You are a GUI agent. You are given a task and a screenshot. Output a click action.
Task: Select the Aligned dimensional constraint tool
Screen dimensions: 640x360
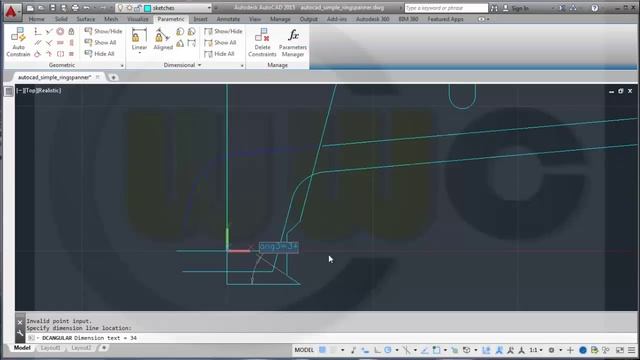[x=163, y=40]
